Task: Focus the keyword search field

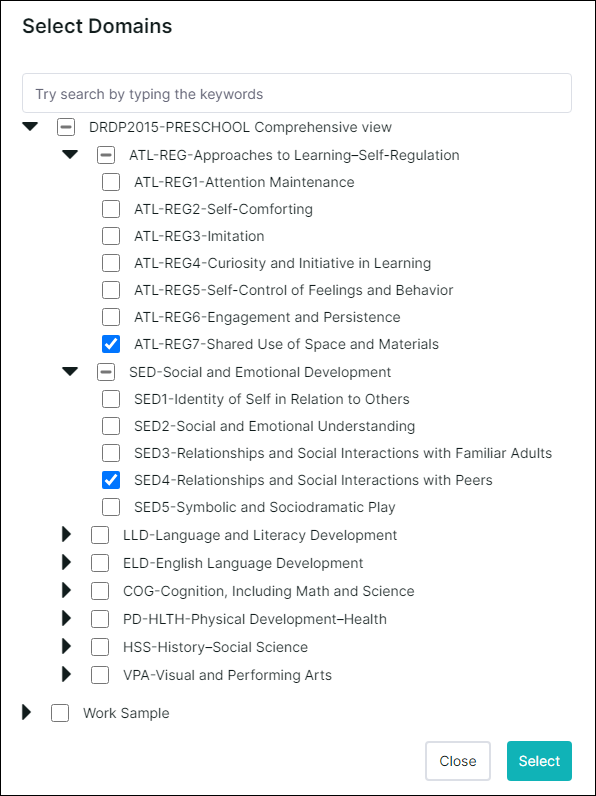Action: pos(297,93)
